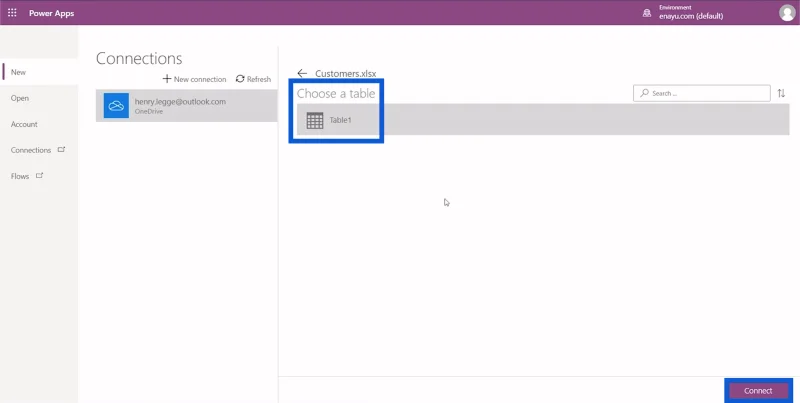The image size is (800, 403).
Task: Click into the Search input field
Action: coord(702,93)
